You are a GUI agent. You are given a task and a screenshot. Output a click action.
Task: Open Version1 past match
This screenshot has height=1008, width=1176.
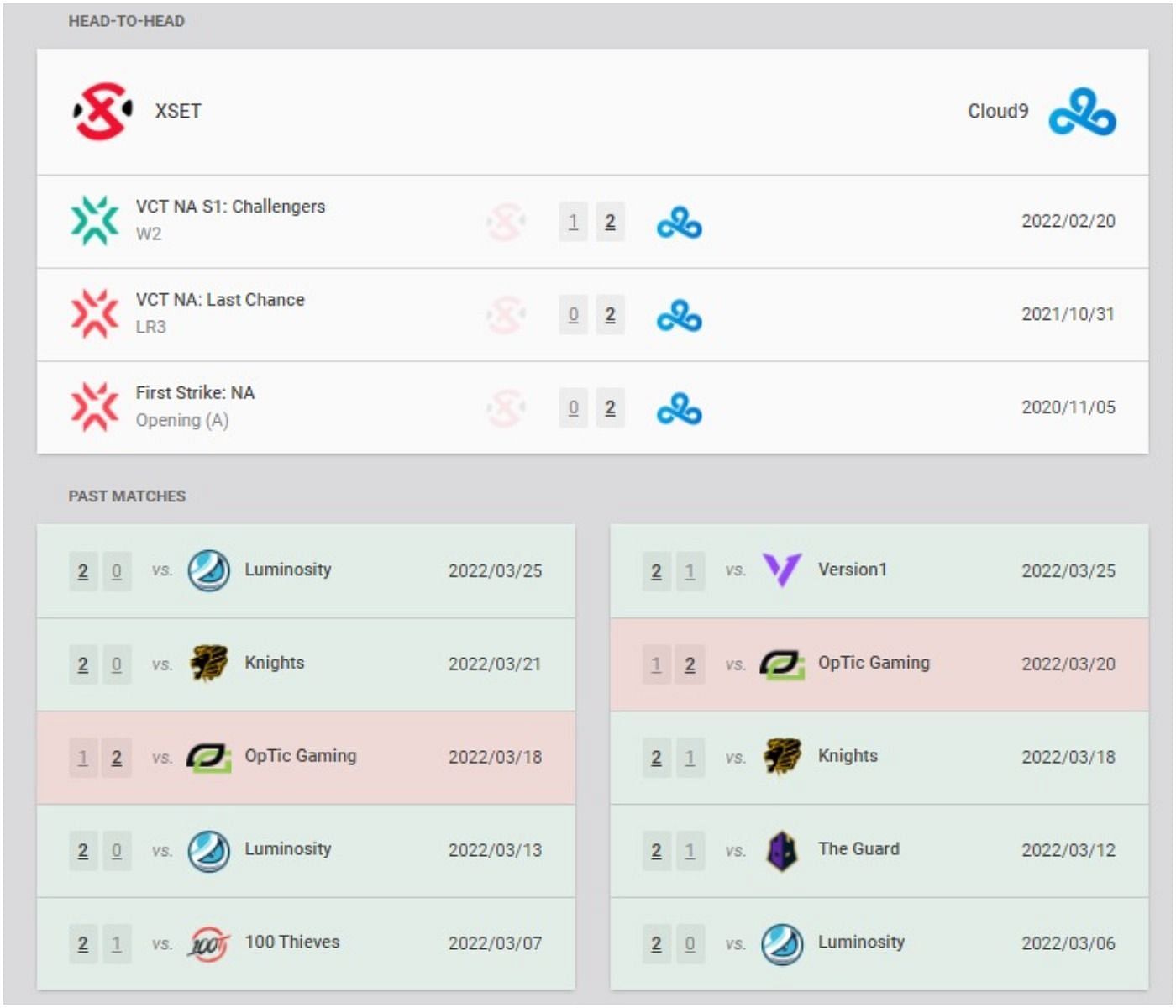[x=879, y=571]
